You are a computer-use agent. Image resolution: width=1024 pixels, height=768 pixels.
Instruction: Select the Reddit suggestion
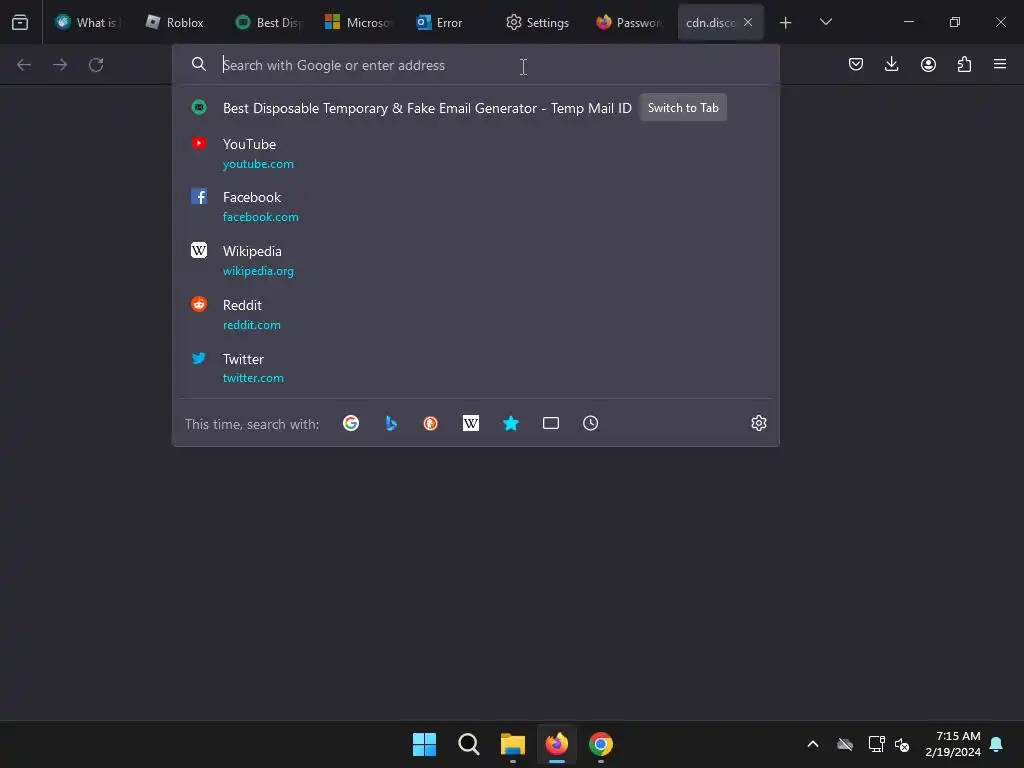475,314
